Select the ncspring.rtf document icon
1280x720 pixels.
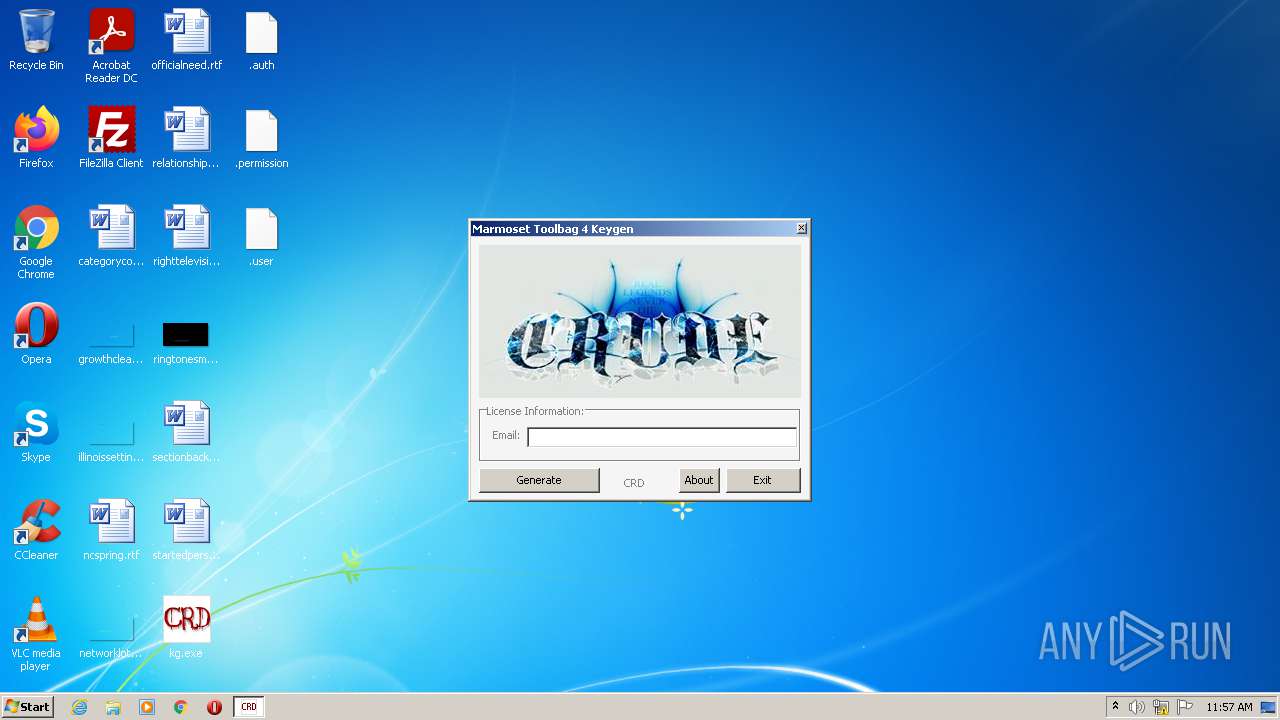point(111,530)
